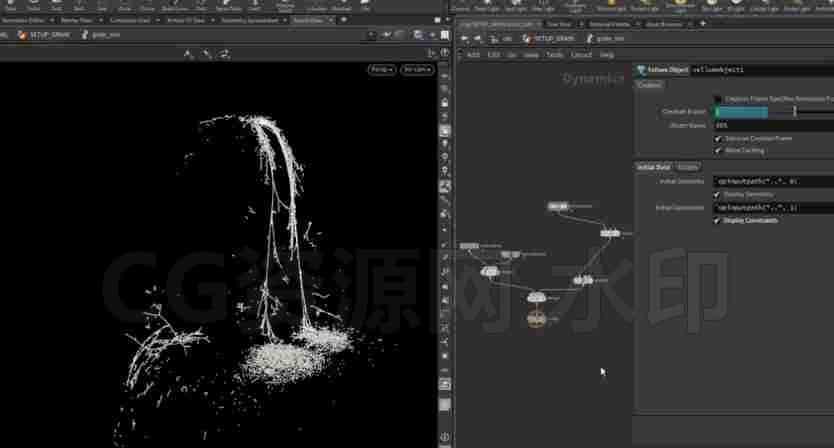Click the lock icon in viewport side toolbar
Image resolution: width=834 pixels, height=448 pixels.
[445, 102]
